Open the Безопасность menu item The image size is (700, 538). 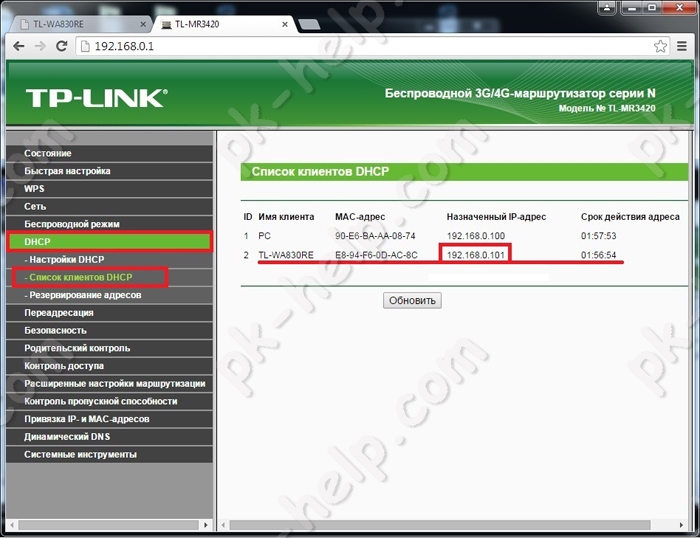coord(109,330)
